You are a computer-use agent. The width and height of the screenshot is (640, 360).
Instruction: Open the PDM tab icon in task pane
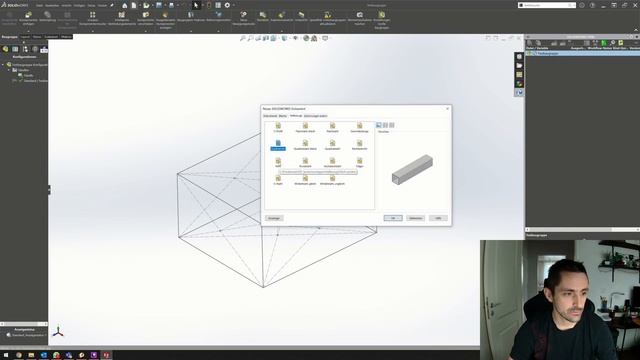point(519,93)
